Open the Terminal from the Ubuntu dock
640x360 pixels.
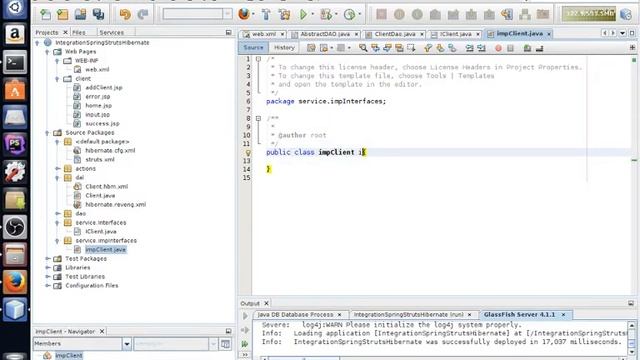point(15,62)
